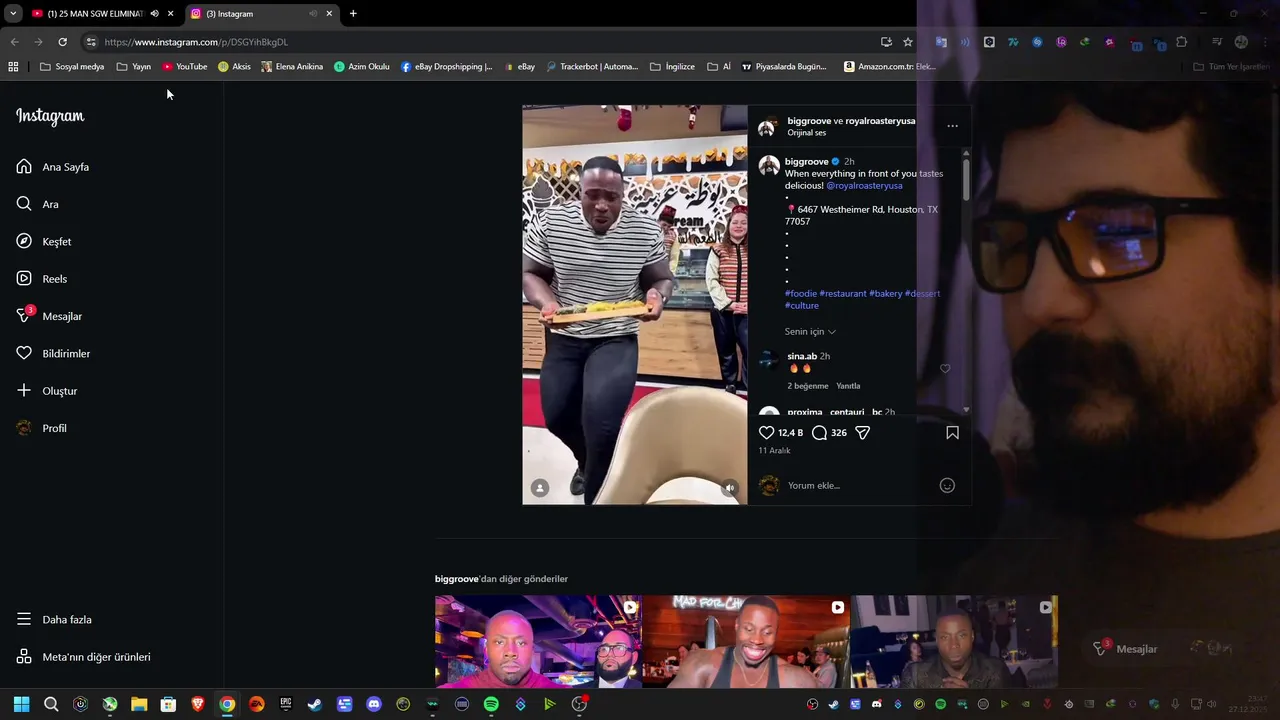
Task: Open Reels from the sidebar
Action: point(42,279)
